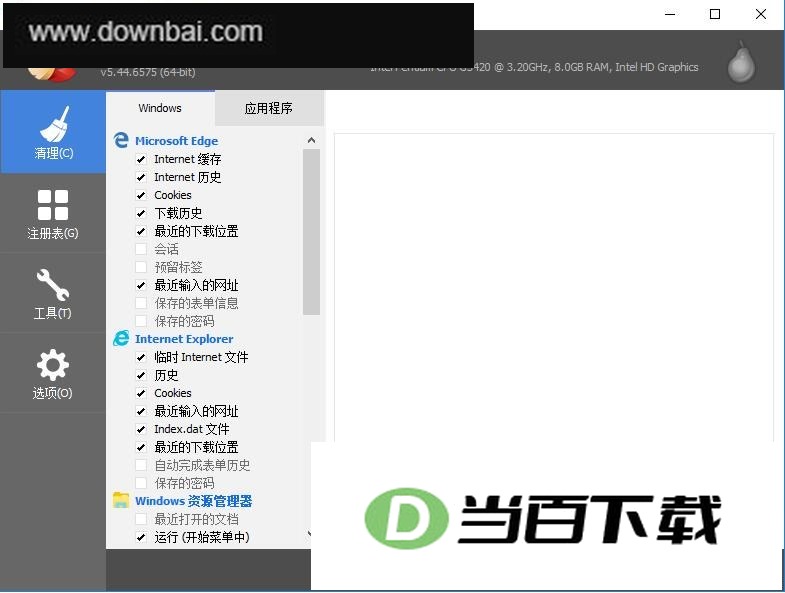Click the empty analysis results pane
The width and height of the screenshot is (785, 593).
pos(554,287)
